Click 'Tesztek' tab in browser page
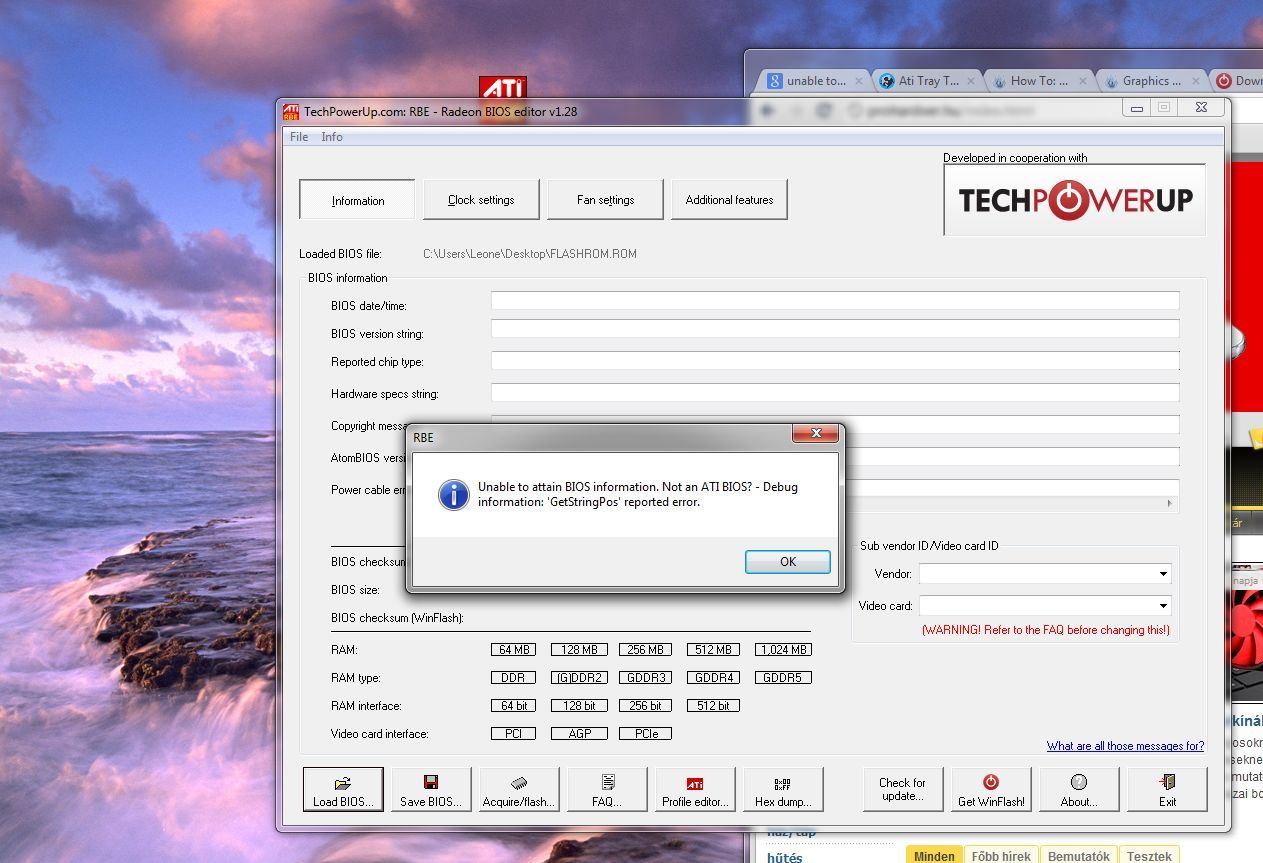The width and height of the screenshot is (1263, 863). [x=1148, y=856]
